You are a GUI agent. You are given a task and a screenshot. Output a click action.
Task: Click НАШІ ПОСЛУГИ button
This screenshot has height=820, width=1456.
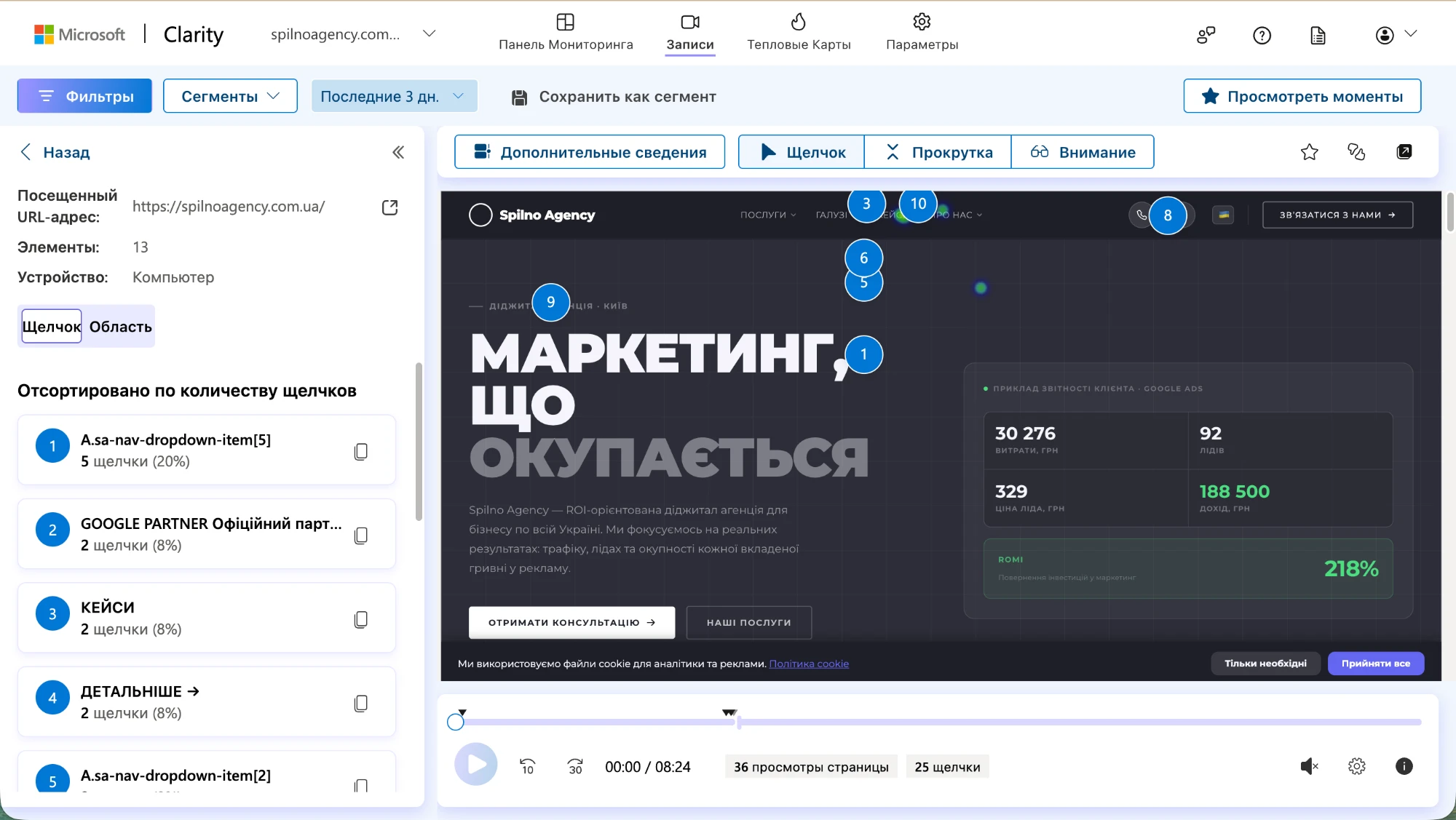(748, 622)
